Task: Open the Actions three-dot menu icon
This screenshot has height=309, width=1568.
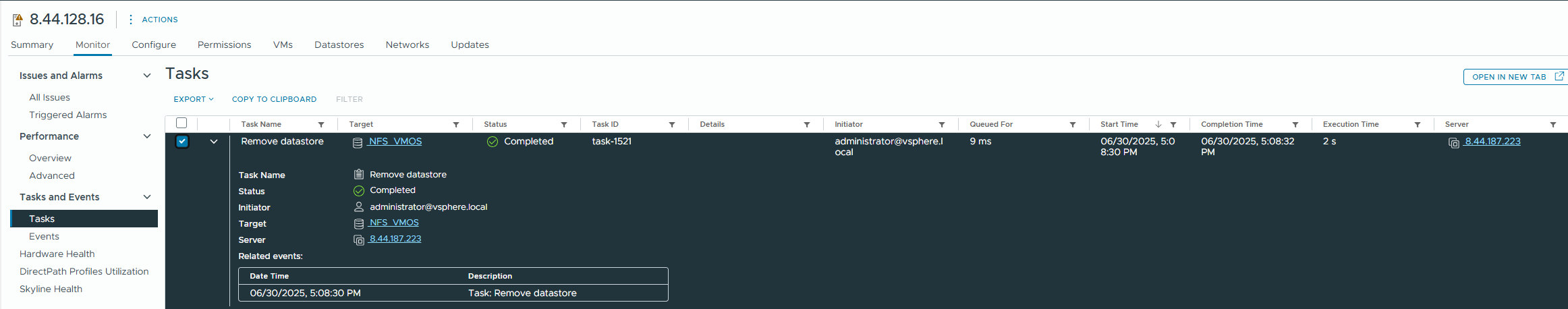Action: pyautogui.click(x=130, y=20)
